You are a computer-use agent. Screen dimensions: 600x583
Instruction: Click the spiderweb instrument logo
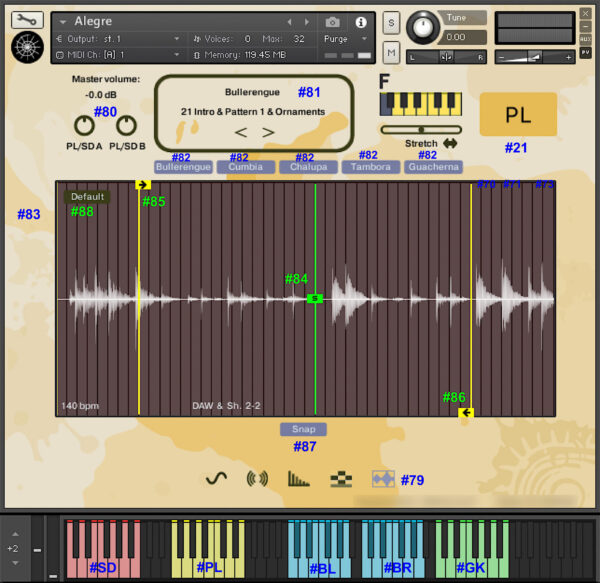[28, 47]
